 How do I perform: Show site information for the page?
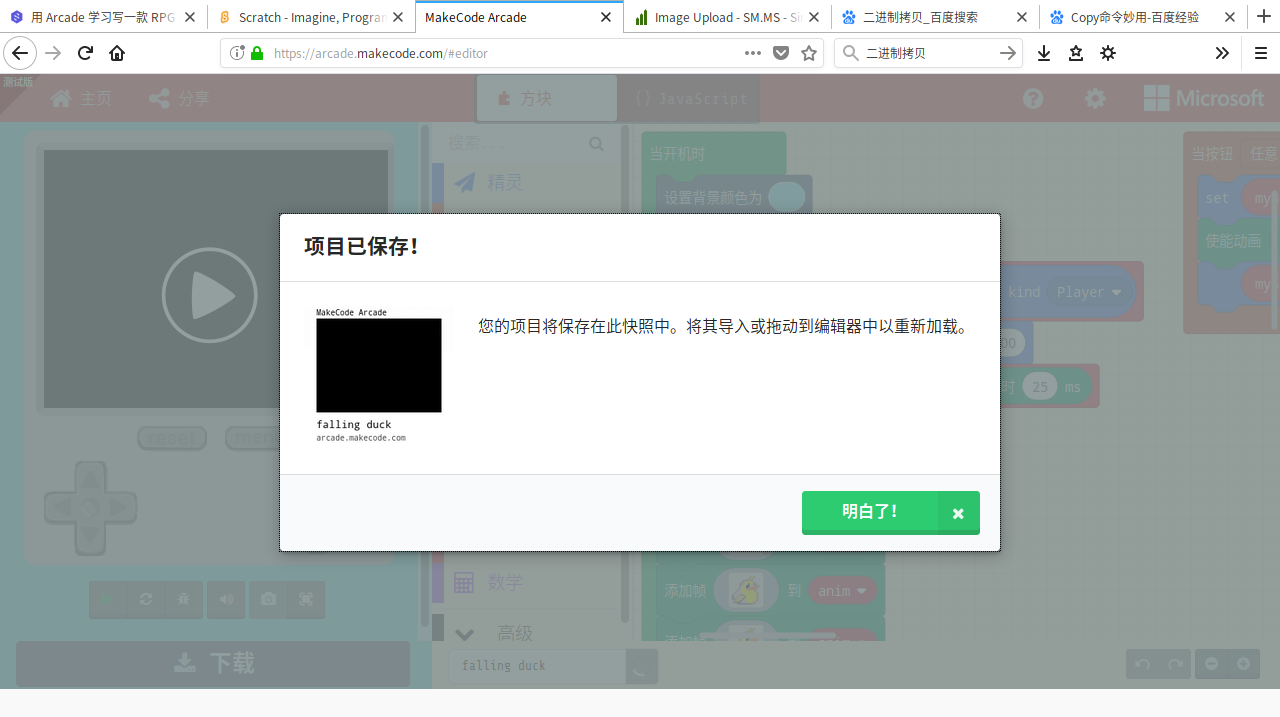click(237, 53)
